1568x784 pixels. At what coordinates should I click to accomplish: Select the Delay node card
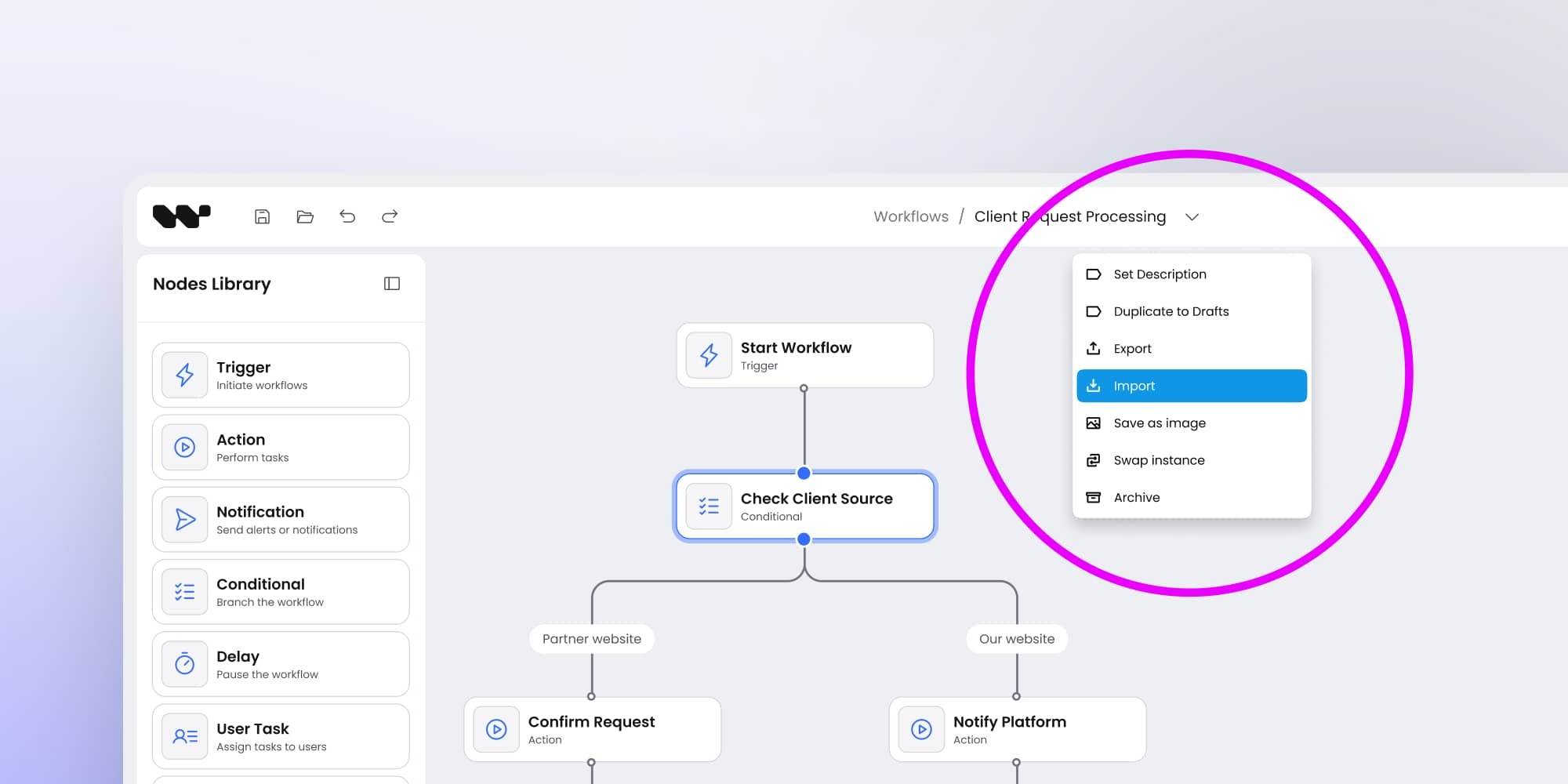[281, 664]
